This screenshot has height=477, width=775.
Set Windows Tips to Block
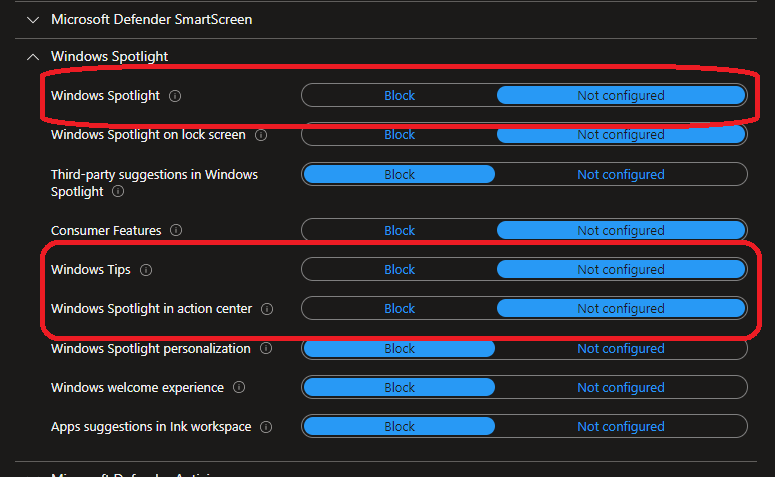click(399, 270)
